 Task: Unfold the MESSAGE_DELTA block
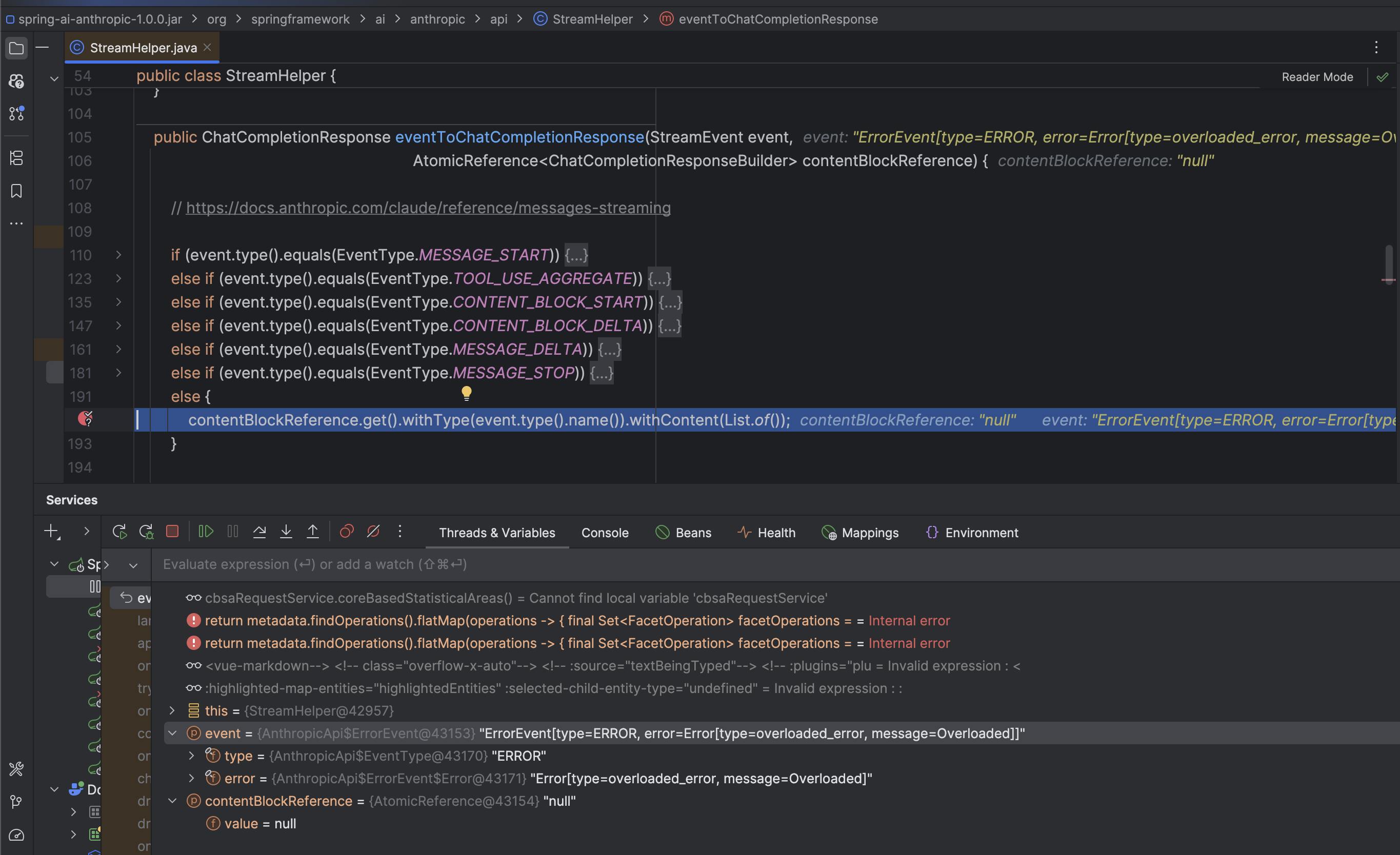click(118, 349)
